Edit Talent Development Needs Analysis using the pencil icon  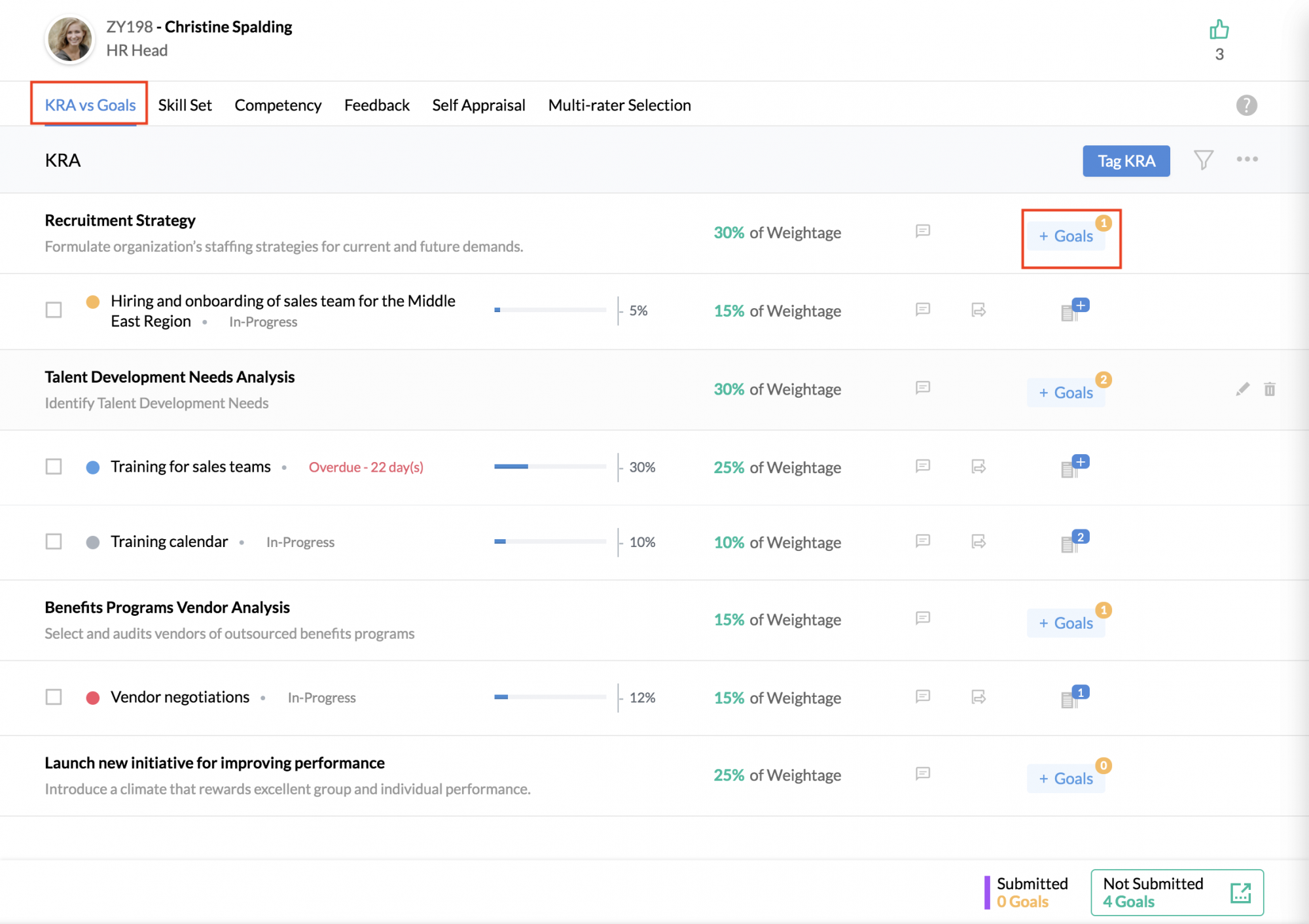click(1242, 389)
